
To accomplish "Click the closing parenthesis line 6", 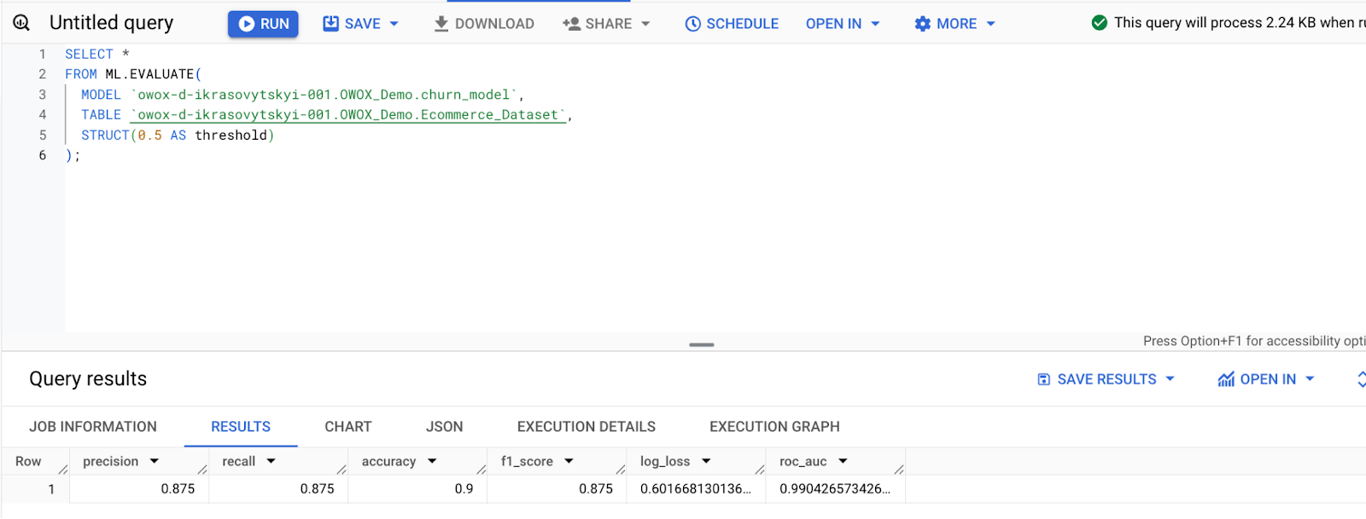I will 72,156.
